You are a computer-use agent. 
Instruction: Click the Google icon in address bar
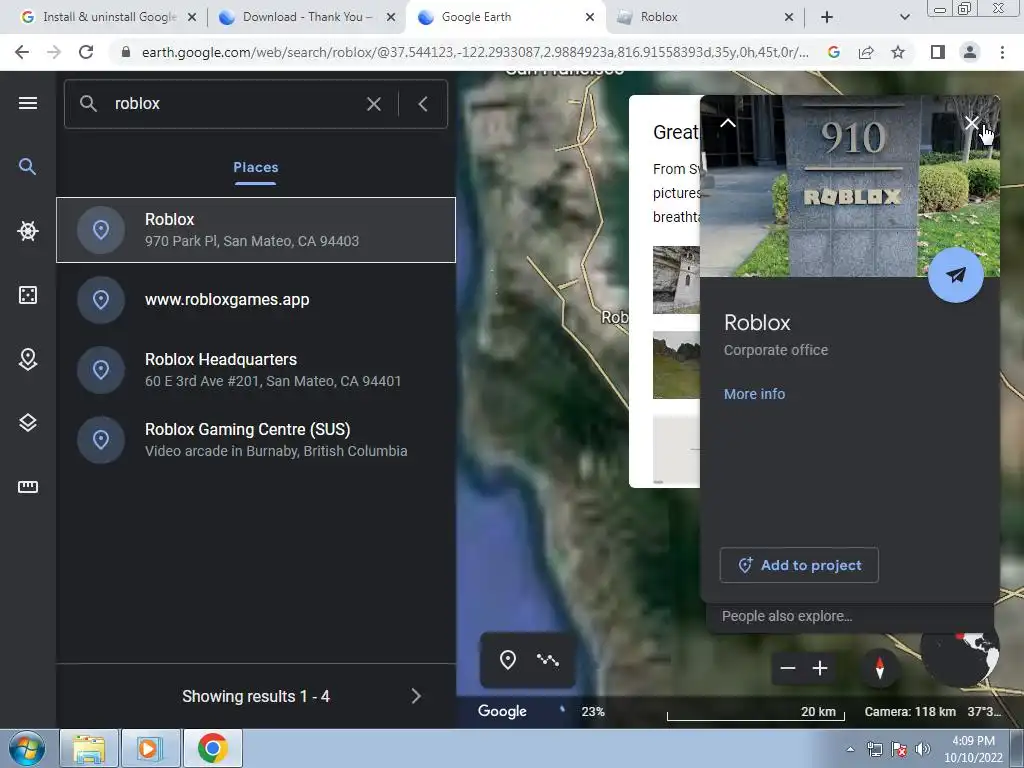[834, 52]
